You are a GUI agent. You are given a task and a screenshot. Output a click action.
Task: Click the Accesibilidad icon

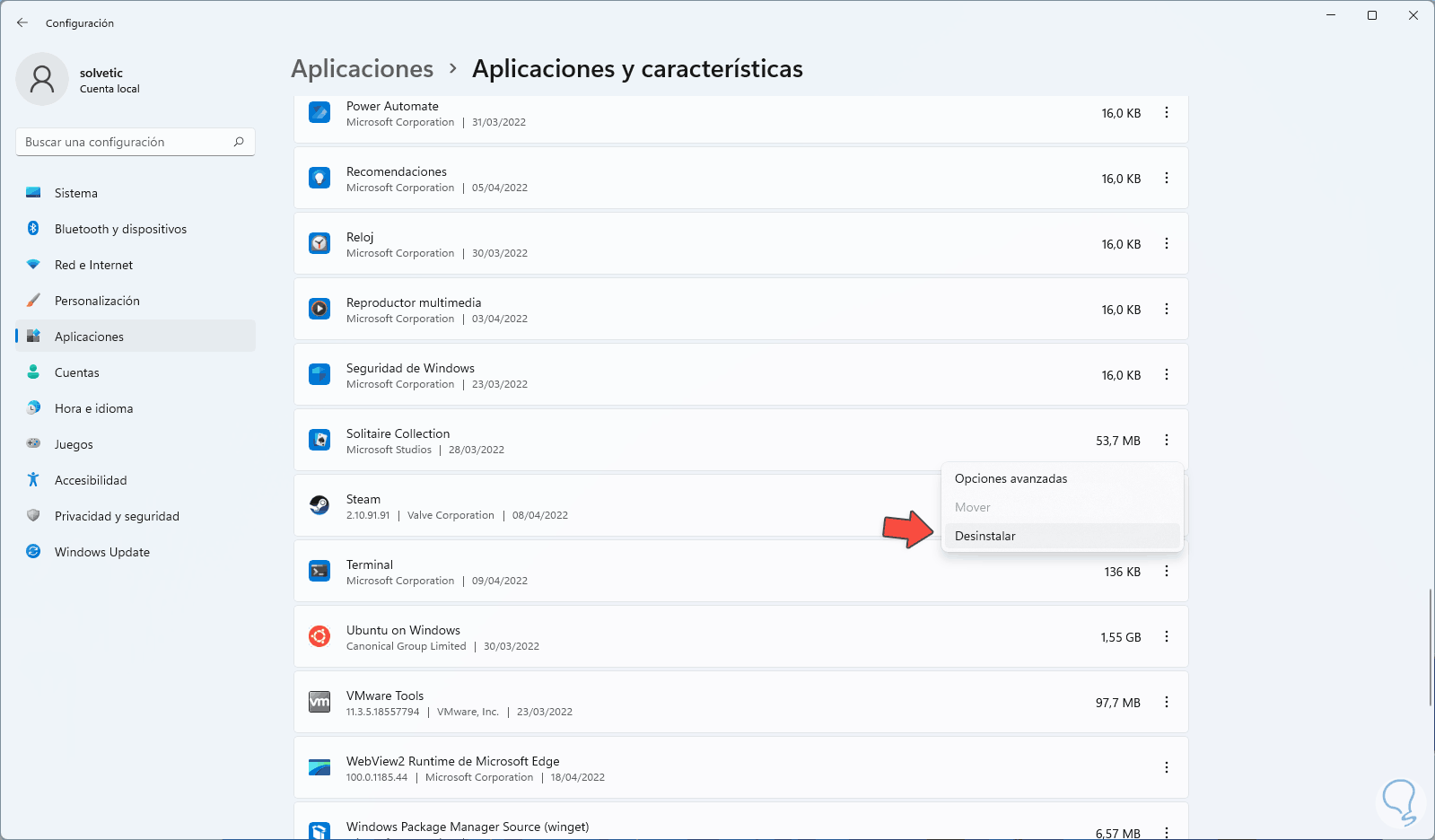(33, 480)
